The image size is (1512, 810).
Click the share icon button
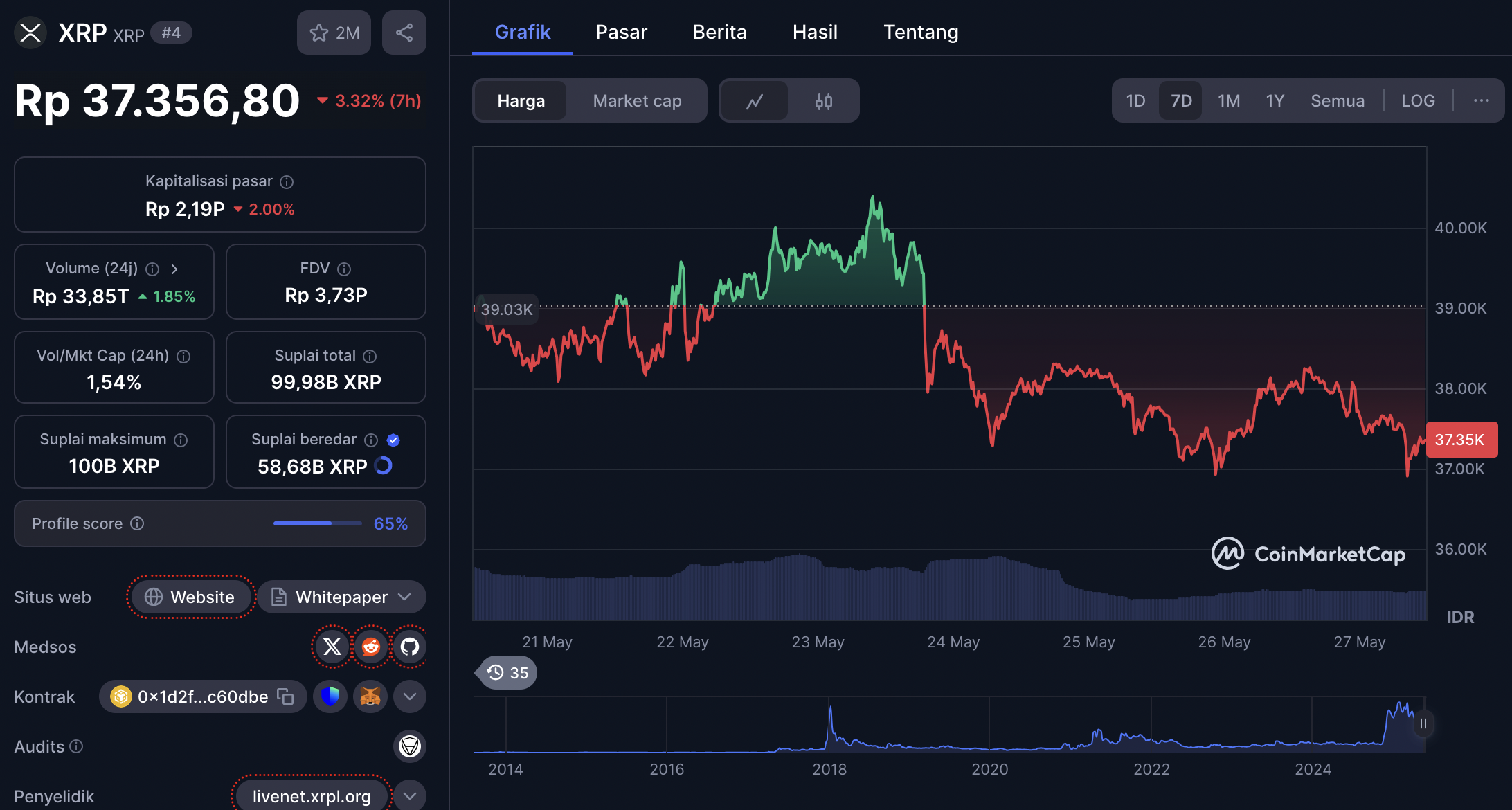coord(404,33)
